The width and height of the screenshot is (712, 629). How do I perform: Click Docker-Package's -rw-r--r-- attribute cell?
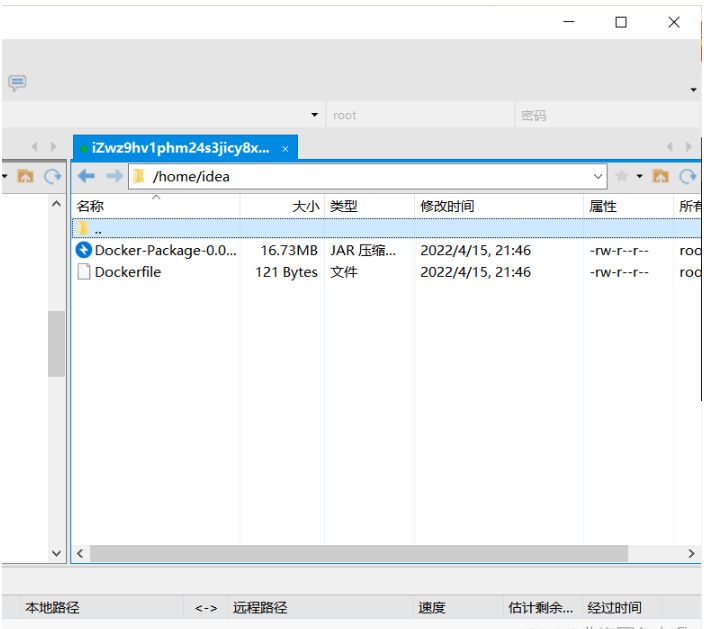tap(619, 250)
